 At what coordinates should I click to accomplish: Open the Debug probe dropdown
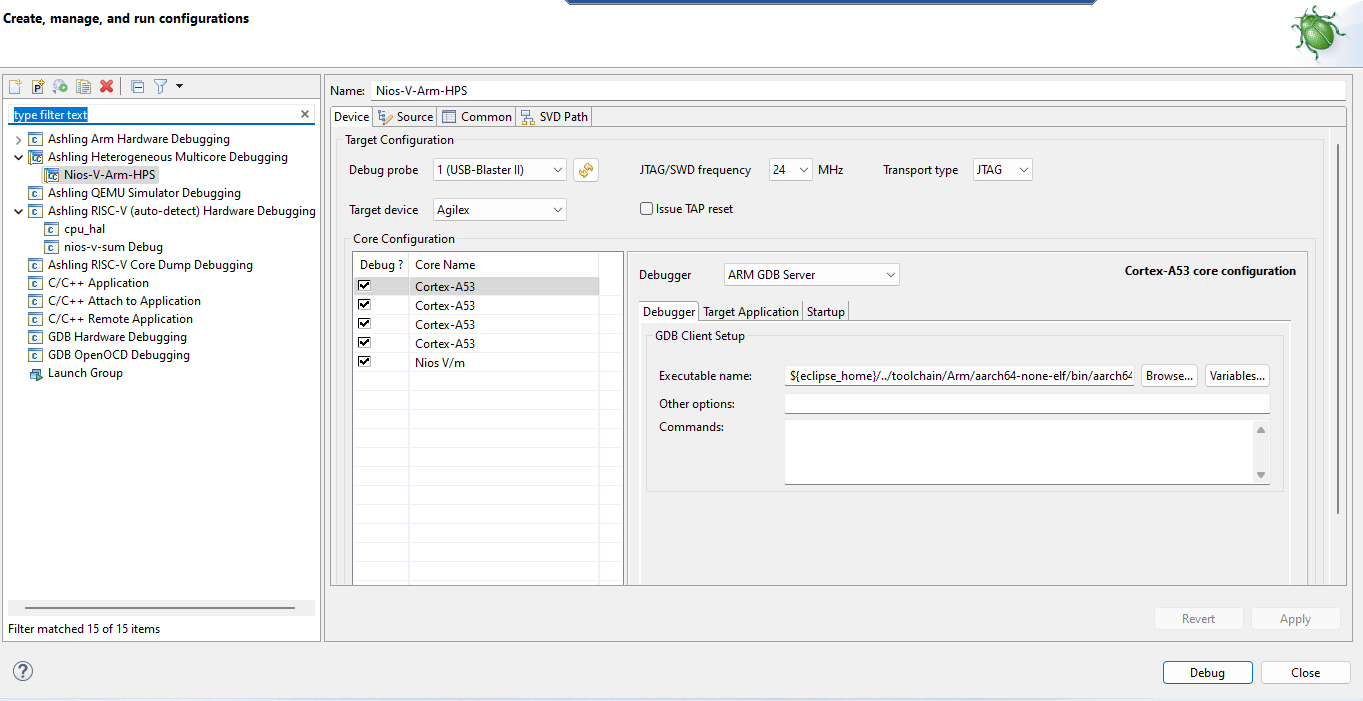(500, 170)
